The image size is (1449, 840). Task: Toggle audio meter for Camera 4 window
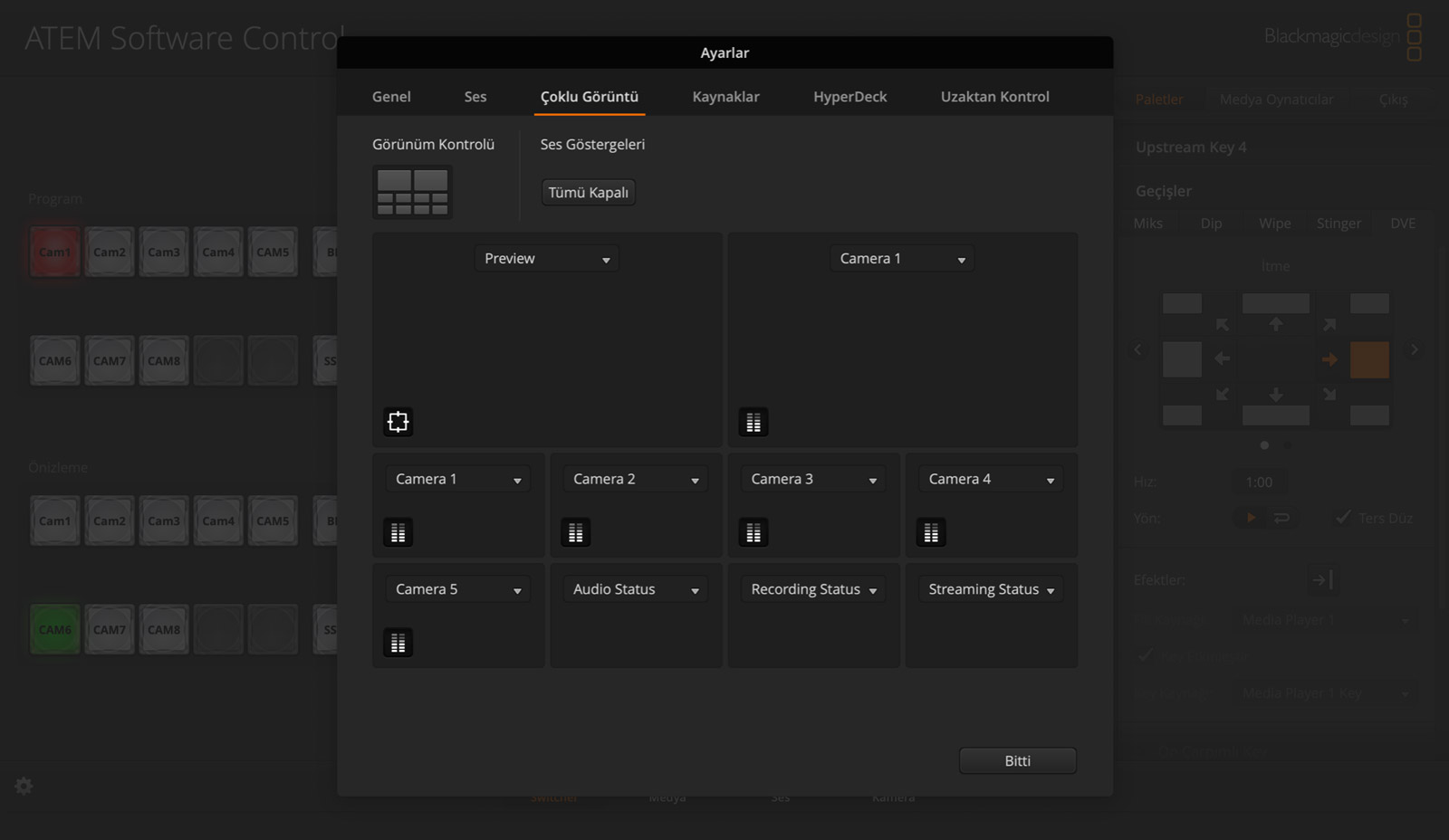point(931,533)
